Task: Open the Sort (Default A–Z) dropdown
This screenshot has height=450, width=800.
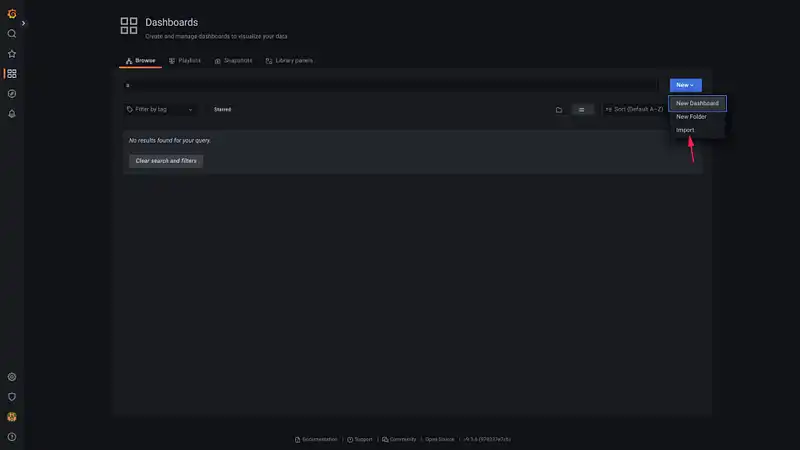Action: [634, 110]
